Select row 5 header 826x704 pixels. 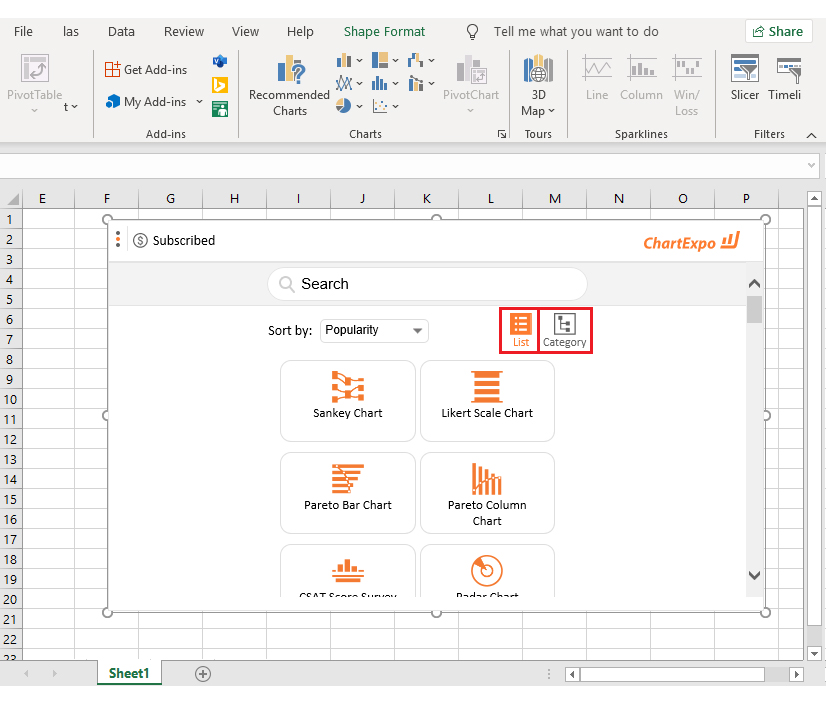pyautogui.click(x=10, y=300)
